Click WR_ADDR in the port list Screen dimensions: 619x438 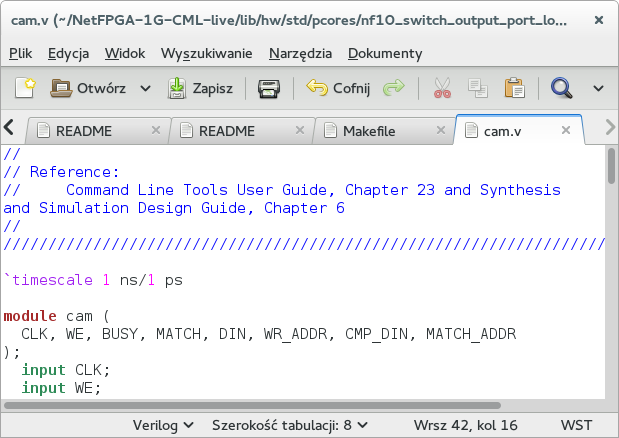click(x=296, y=334)
